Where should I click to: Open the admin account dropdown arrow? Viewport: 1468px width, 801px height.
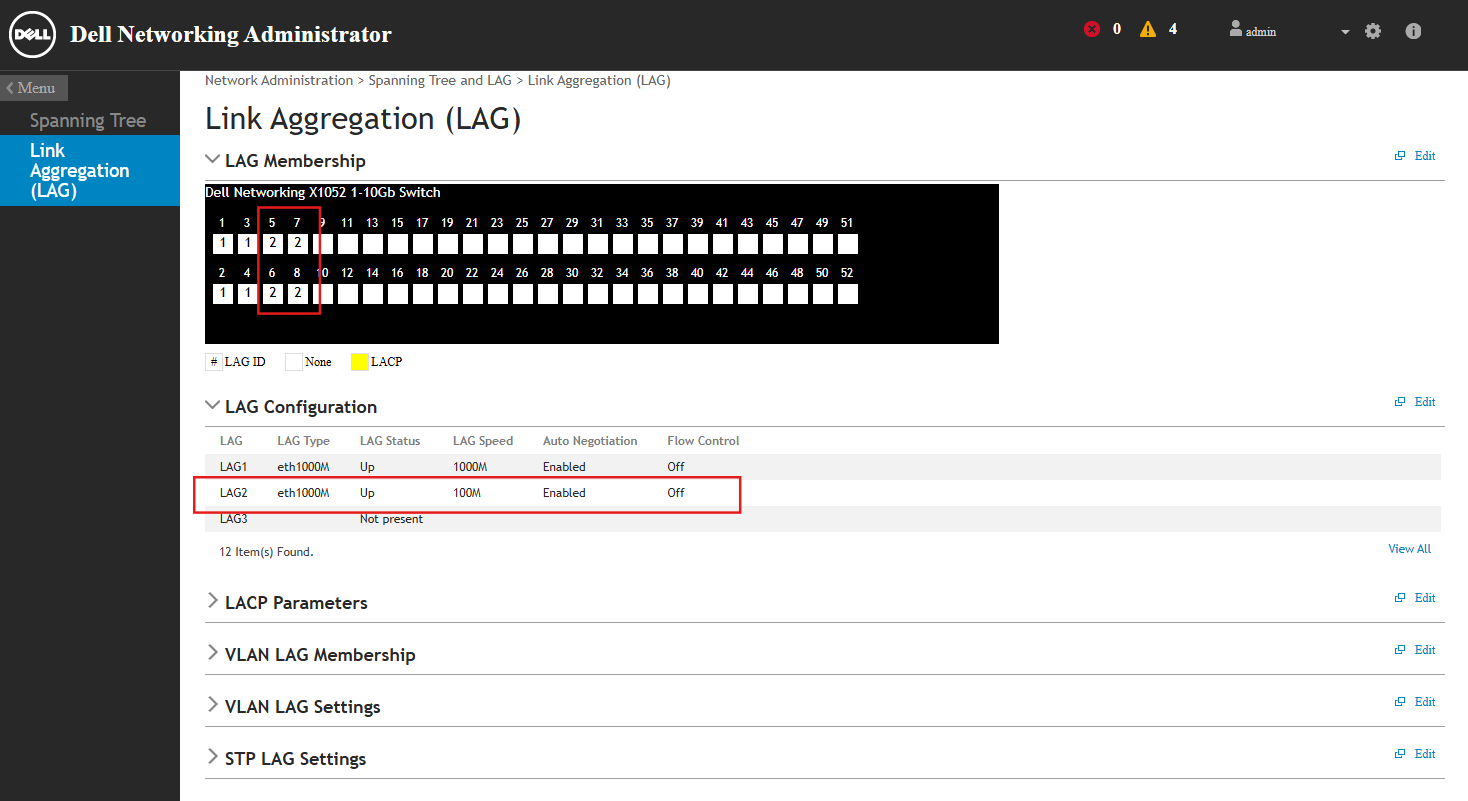point(1345,32)
